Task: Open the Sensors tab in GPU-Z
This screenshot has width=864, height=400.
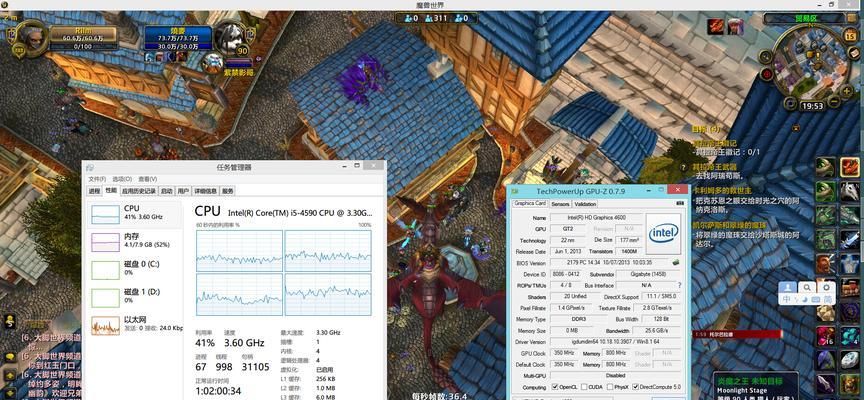Action: coord(560,204)
